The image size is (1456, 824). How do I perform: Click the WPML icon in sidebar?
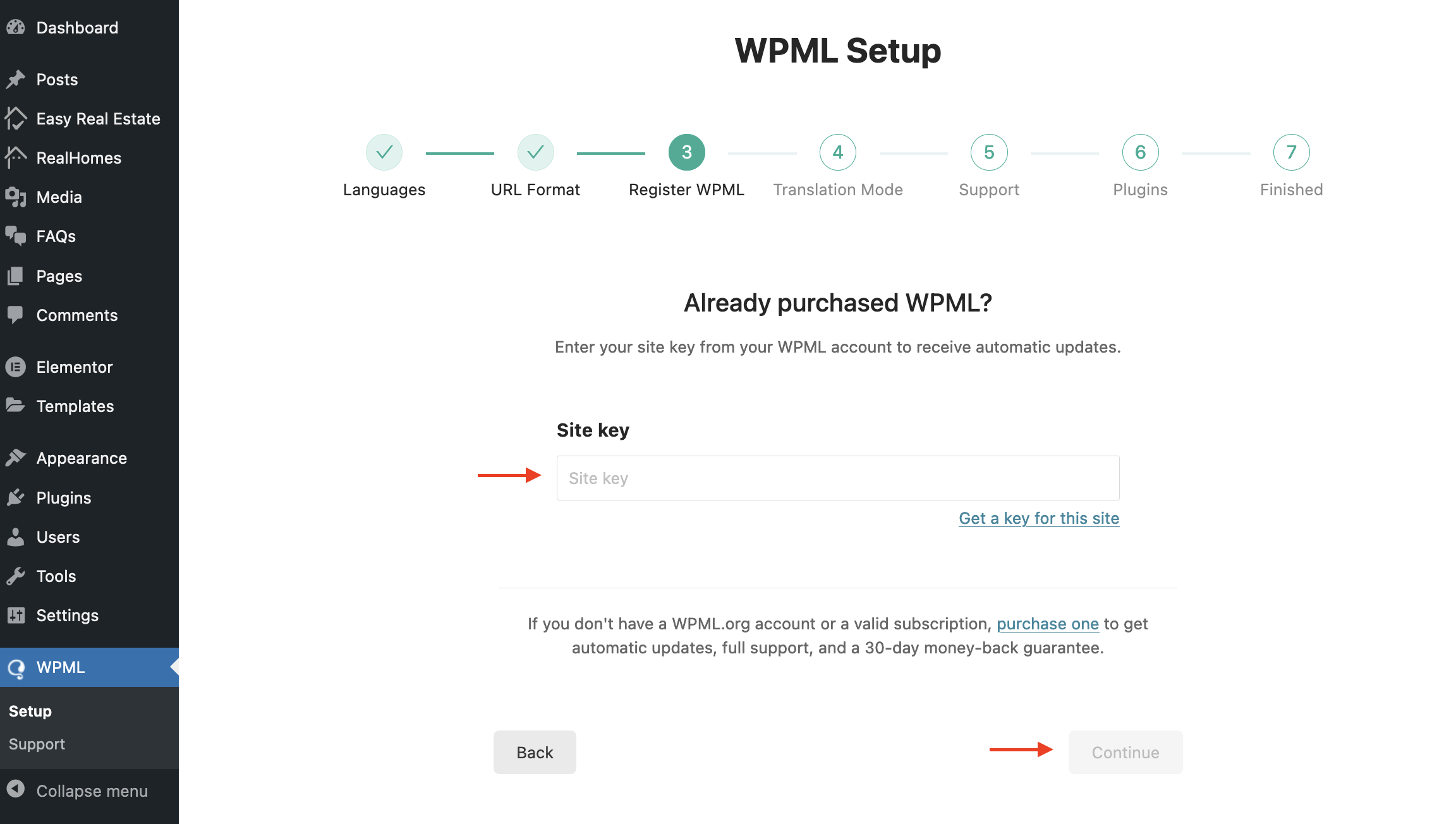17,667
